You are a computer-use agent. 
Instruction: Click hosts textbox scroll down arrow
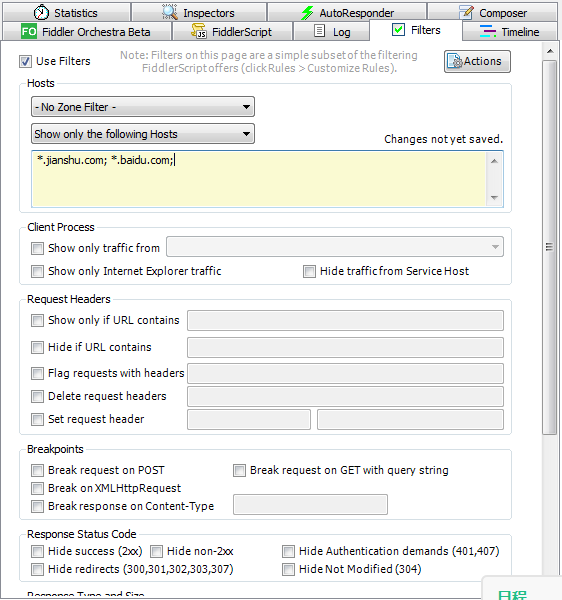[494, 197]
